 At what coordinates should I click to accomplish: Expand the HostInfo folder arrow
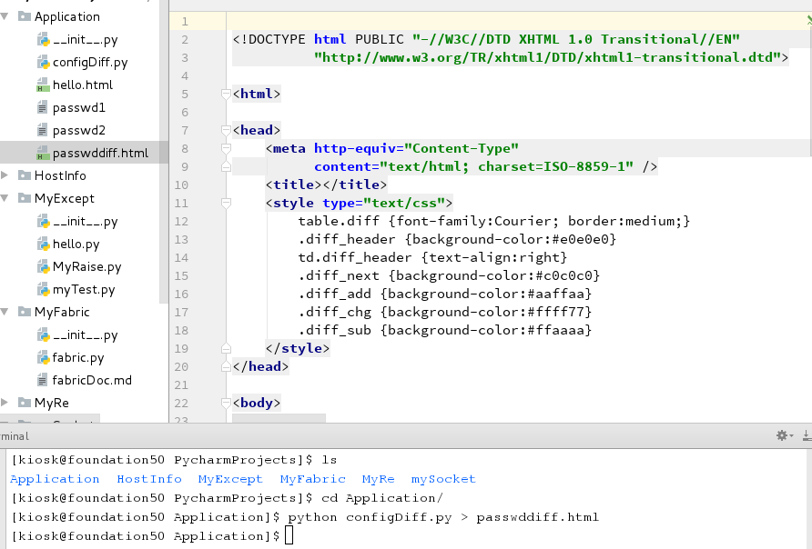pyautogui.click(x=5, y=175)
